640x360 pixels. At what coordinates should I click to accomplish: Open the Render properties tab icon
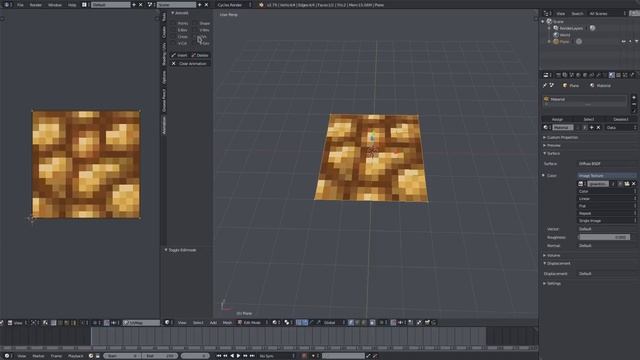558,75
